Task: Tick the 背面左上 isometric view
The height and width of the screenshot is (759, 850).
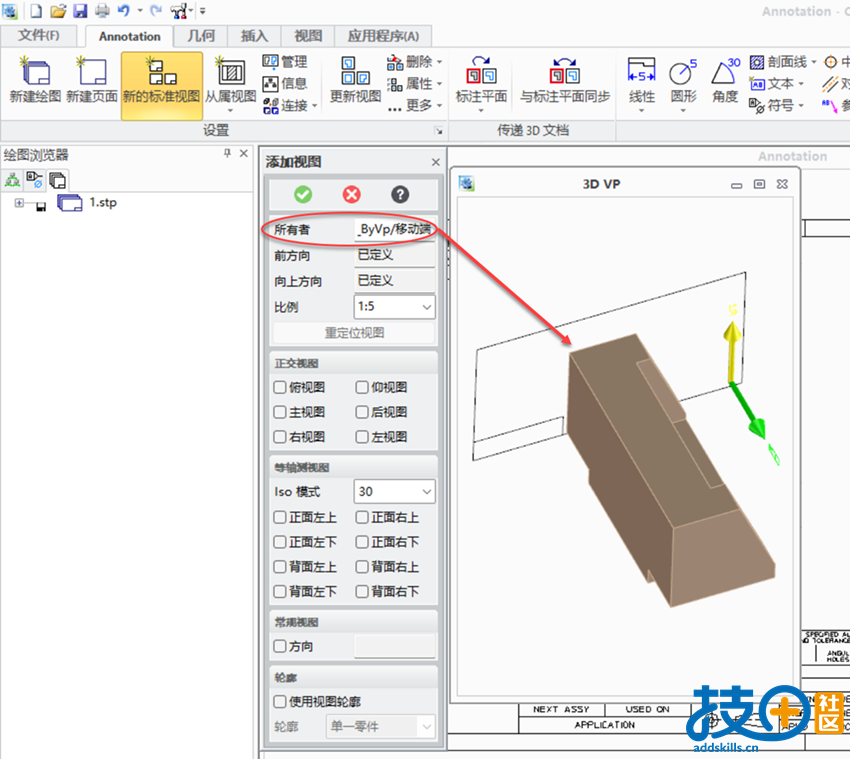Action: click(x=280, y=567)
